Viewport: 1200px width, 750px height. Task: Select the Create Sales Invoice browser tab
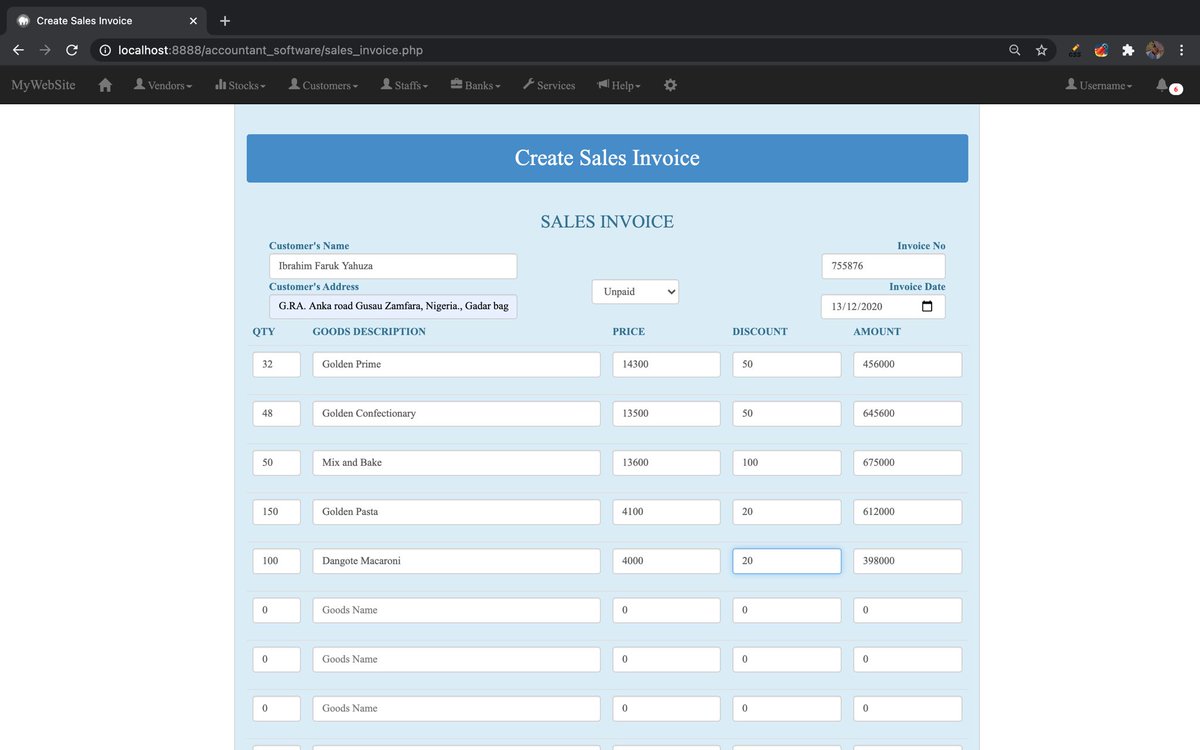tap(106, 20)
